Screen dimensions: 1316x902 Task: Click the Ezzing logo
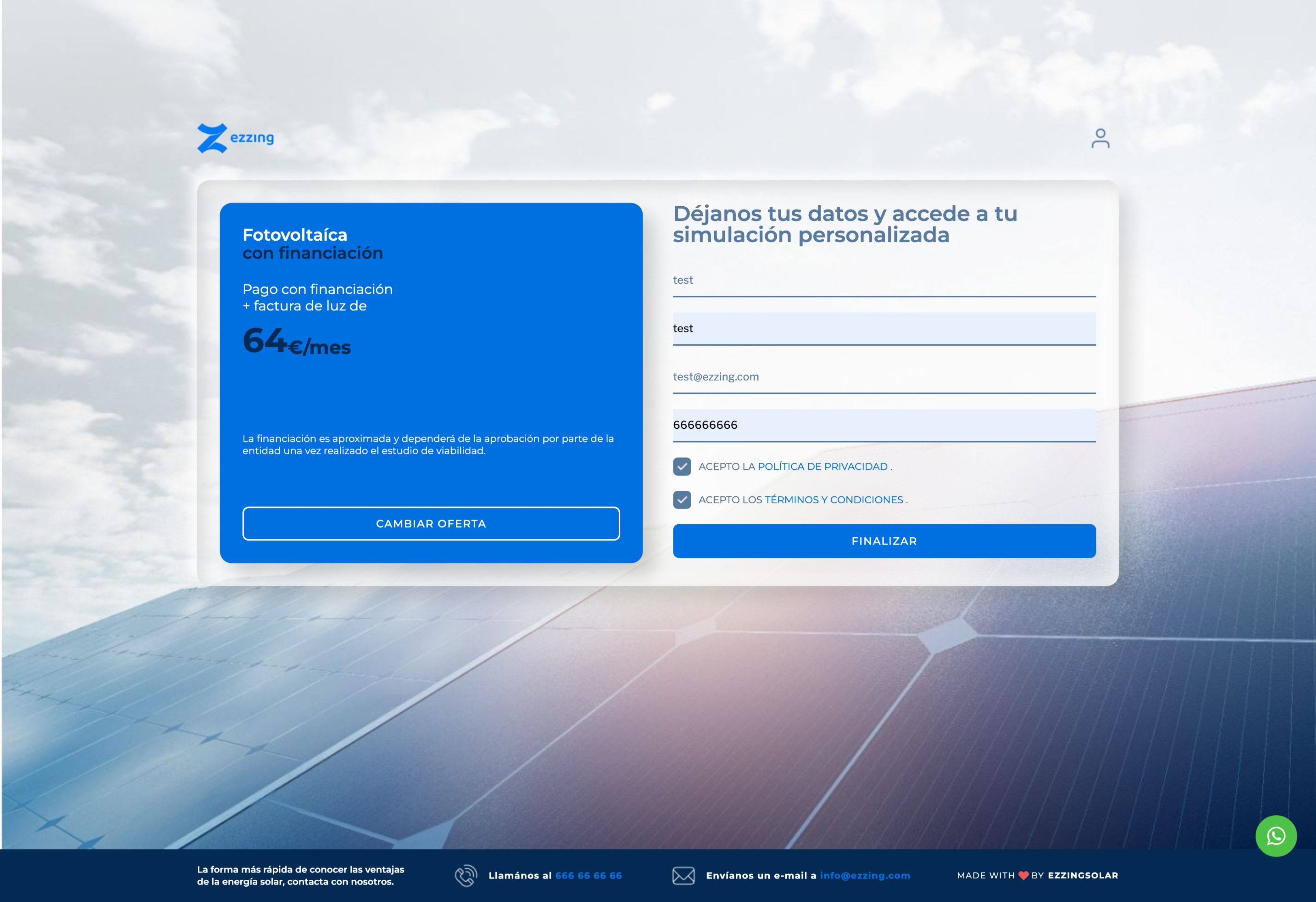pos(235,138)
